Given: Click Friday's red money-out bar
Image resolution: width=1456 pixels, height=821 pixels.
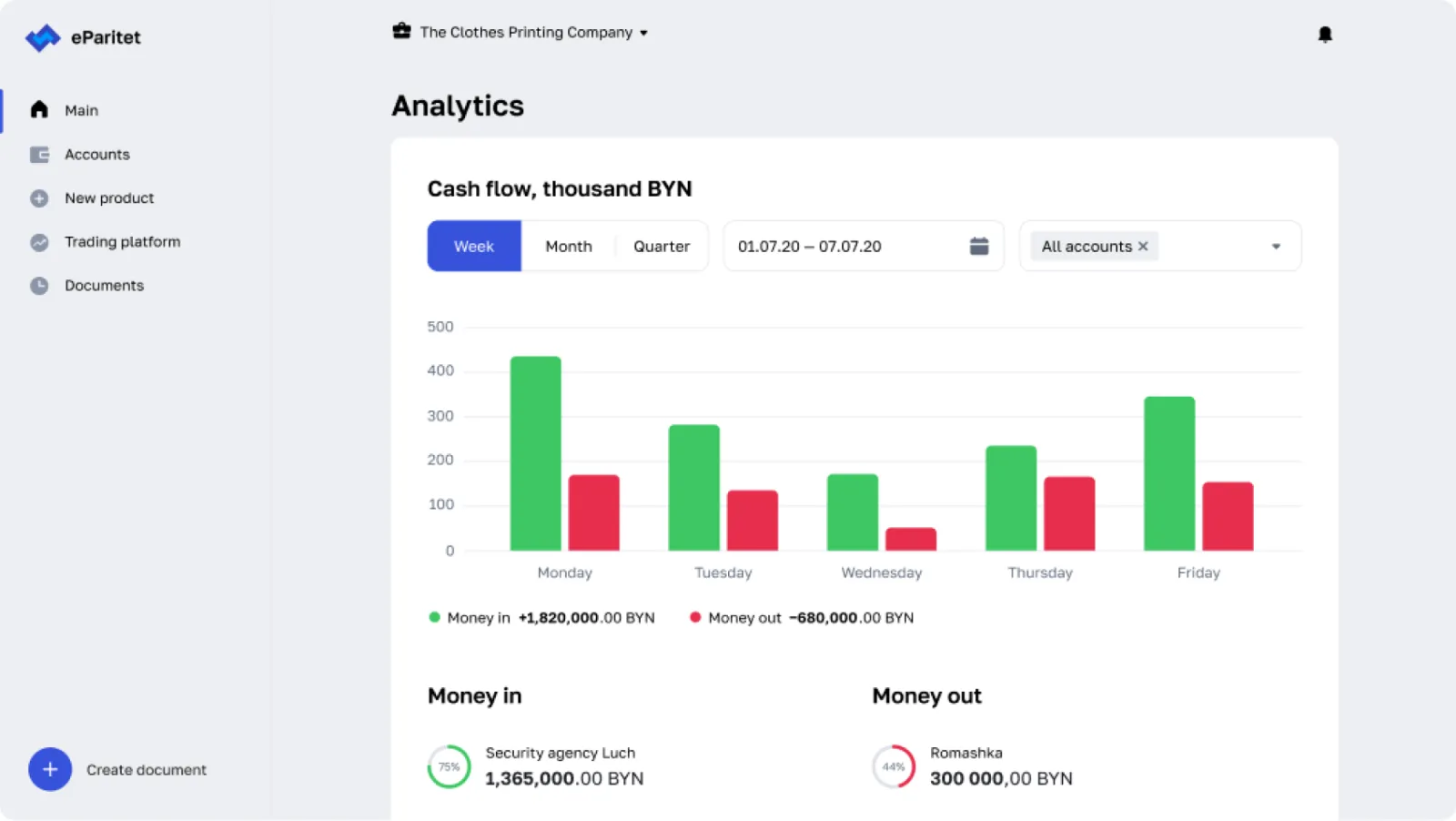Looking at the screenshot, I should tap(1228, 516).
